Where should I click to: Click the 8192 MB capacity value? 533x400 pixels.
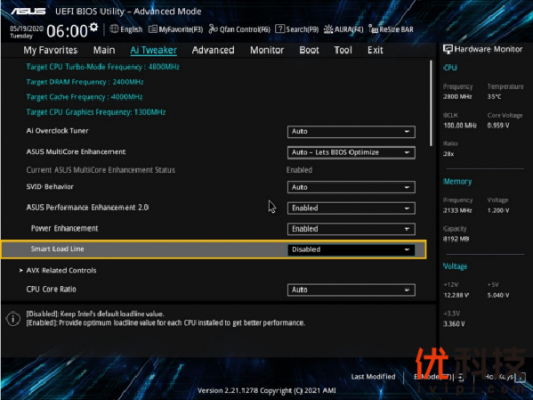click(x=456, y=239)
